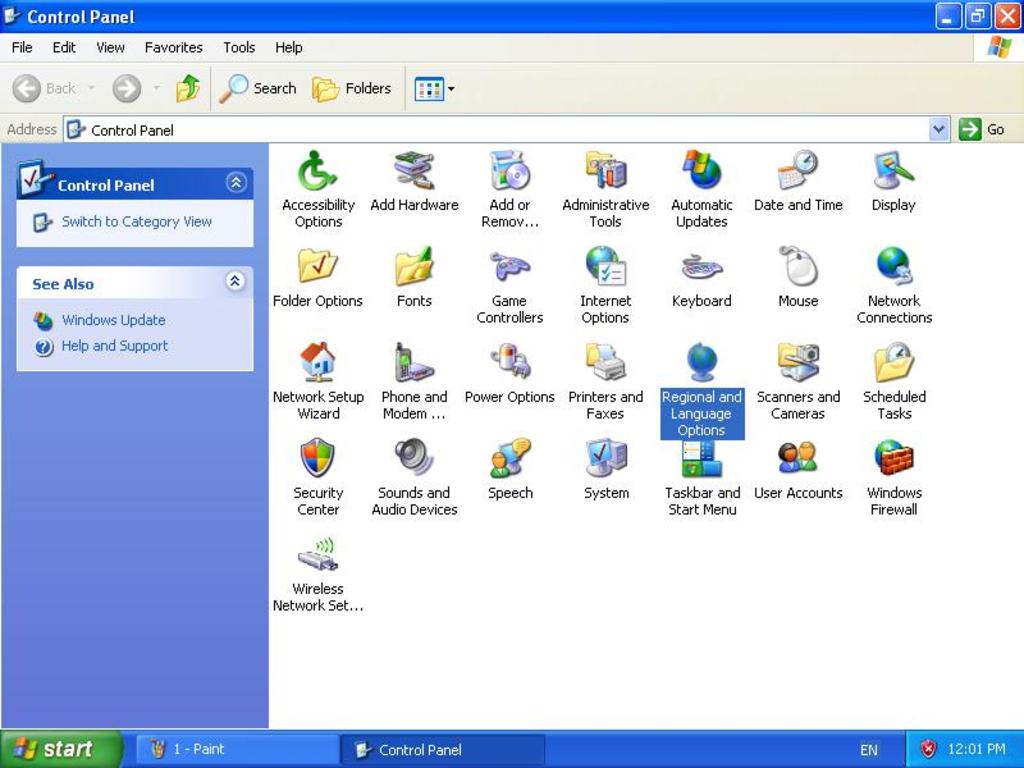This screenshot has width=1024, height=768.
Task: Open the Tools menu
Action: (239, 47)
